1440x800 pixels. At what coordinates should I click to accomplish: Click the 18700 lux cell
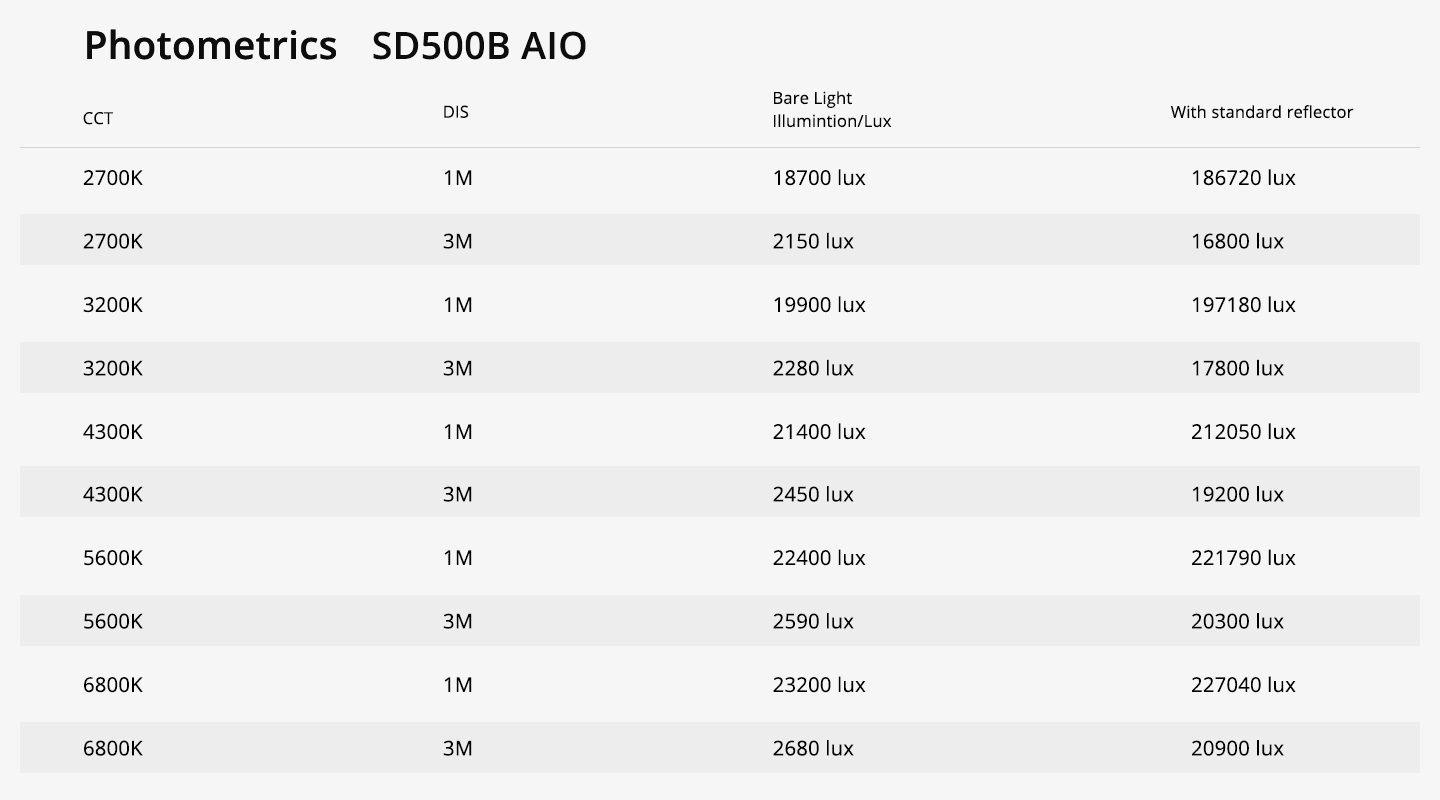pos(819,178)
